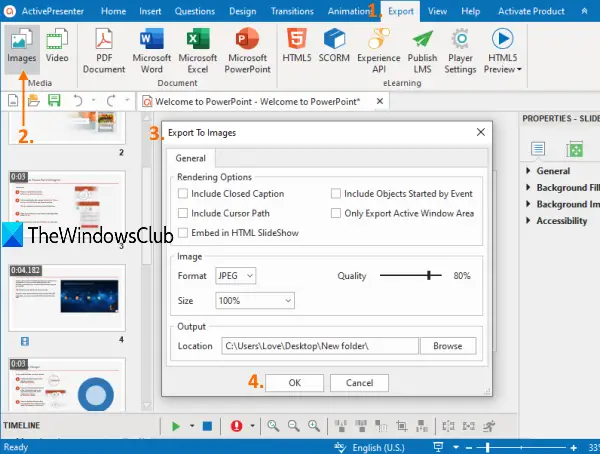This screenshot has height=454, width=600.
Task: Select General tab in export dialog
Action: 191,158
